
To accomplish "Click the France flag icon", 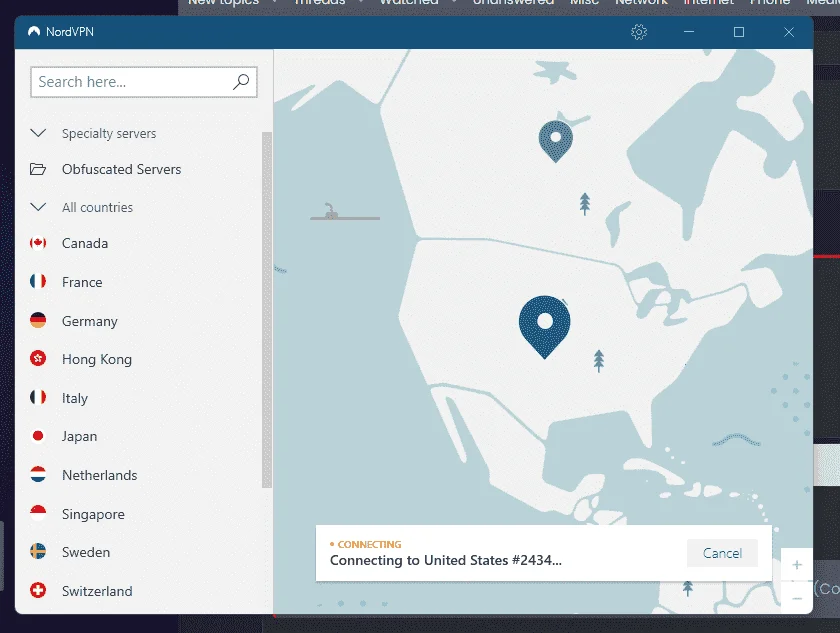I will [38, 281].
